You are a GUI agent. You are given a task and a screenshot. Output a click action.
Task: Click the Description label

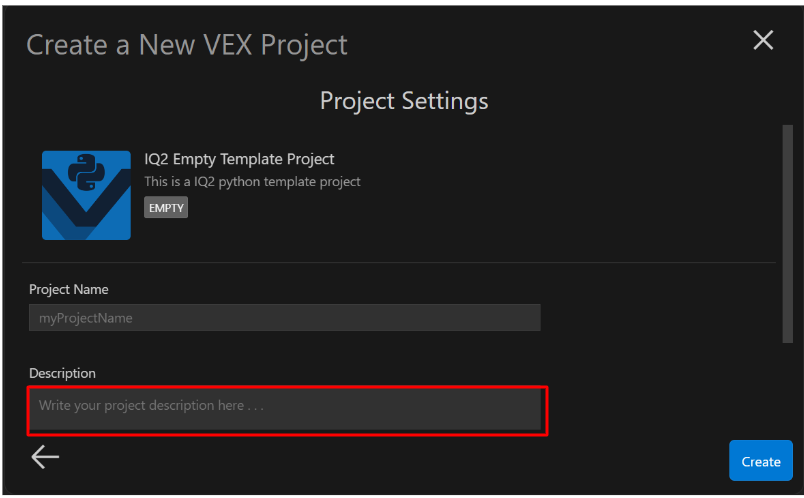coord(62,373)
